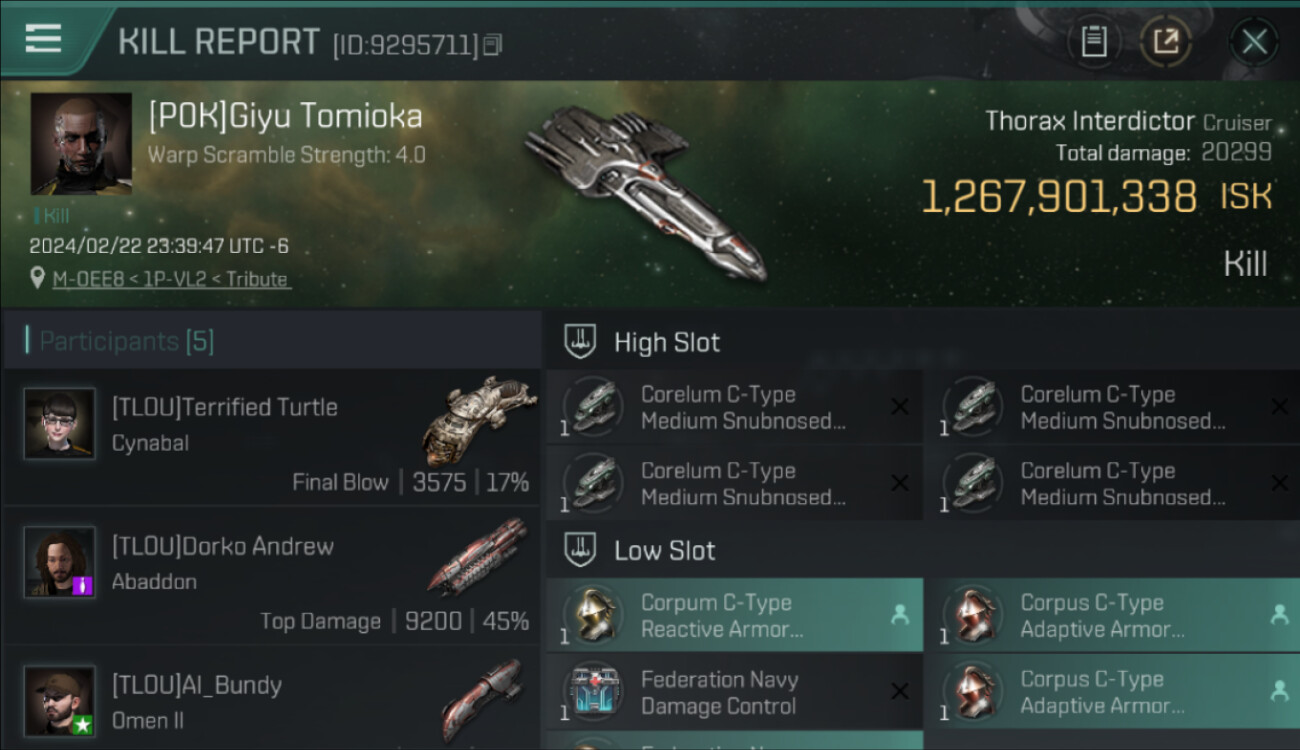This screenshot has width=1300, height=750.
Task: Open Giyu Tomioka's portrait
Action: tap(81, 144)
